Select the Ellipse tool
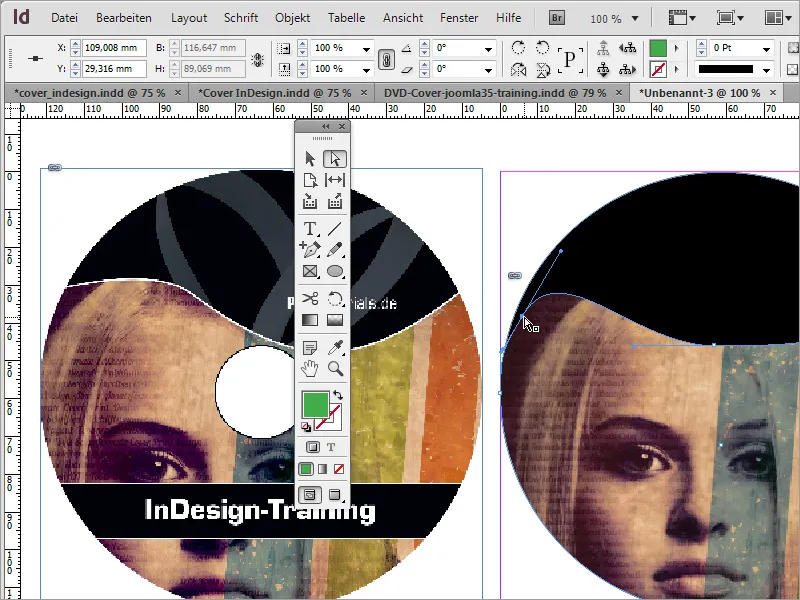 335,271
